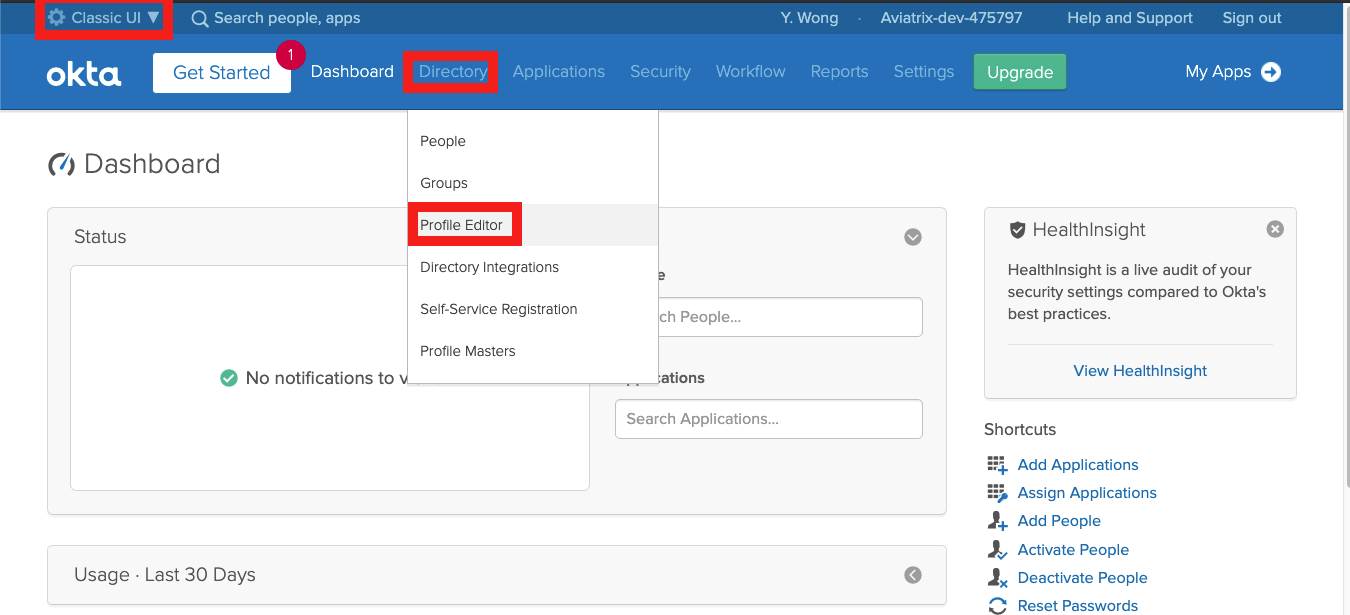
Task: Click the My Apps arrow icon
Action: 1271,72
